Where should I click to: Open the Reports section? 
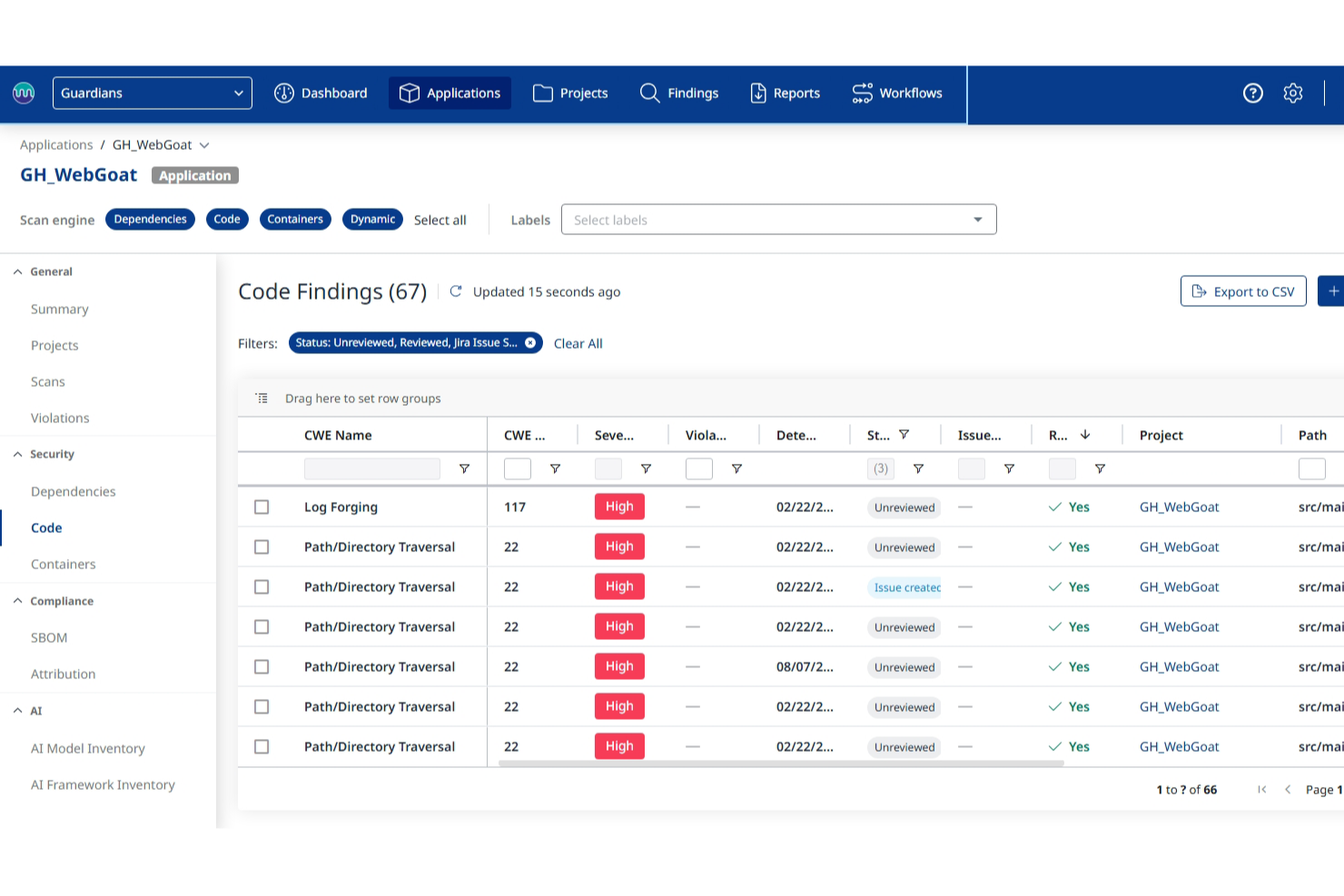[784, 93]
